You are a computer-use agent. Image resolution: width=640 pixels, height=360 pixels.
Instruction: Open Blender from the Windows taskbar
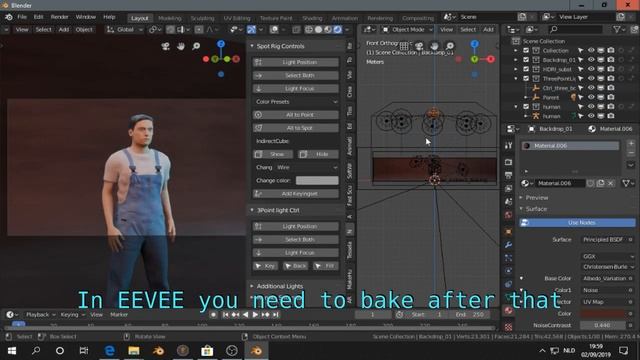pos(256,351)
